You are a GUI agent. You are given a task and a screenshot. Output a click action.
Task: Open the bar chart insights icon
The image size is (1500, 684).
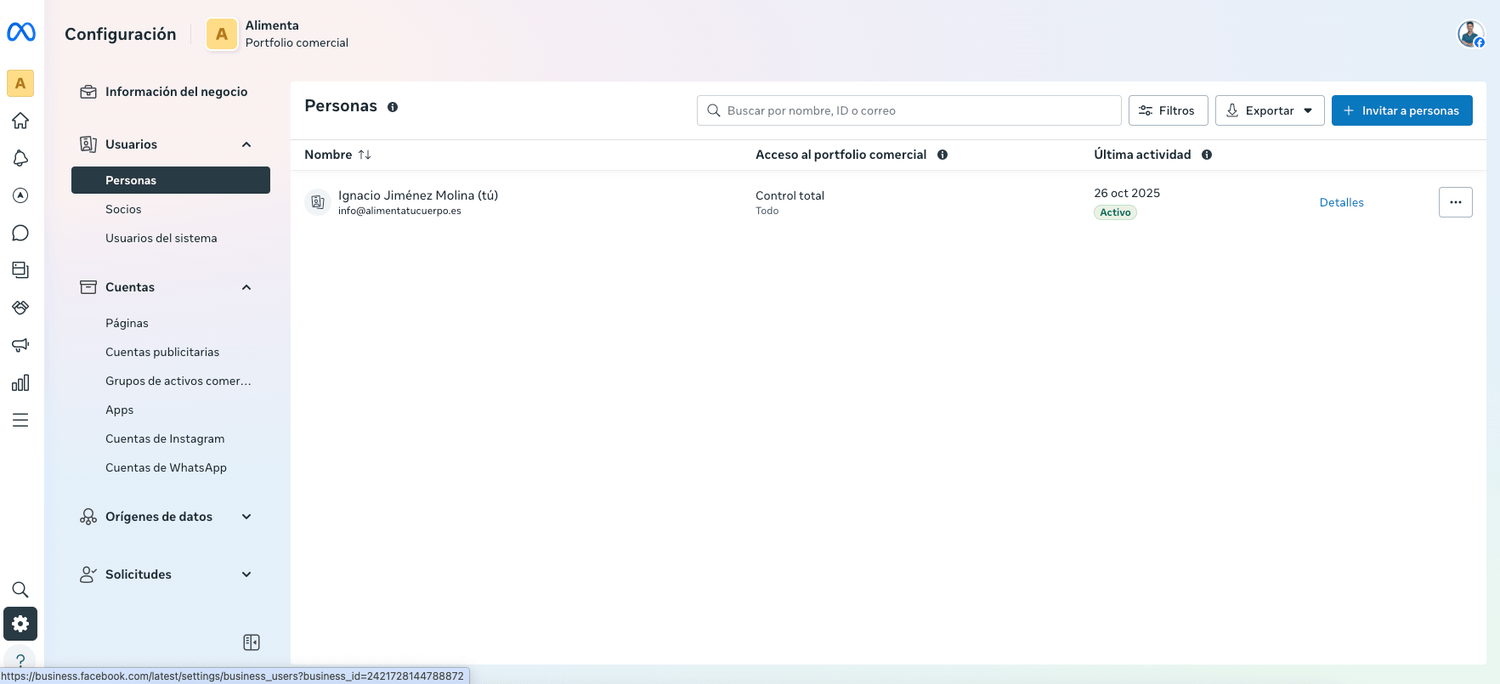click(x=20, y=383)
